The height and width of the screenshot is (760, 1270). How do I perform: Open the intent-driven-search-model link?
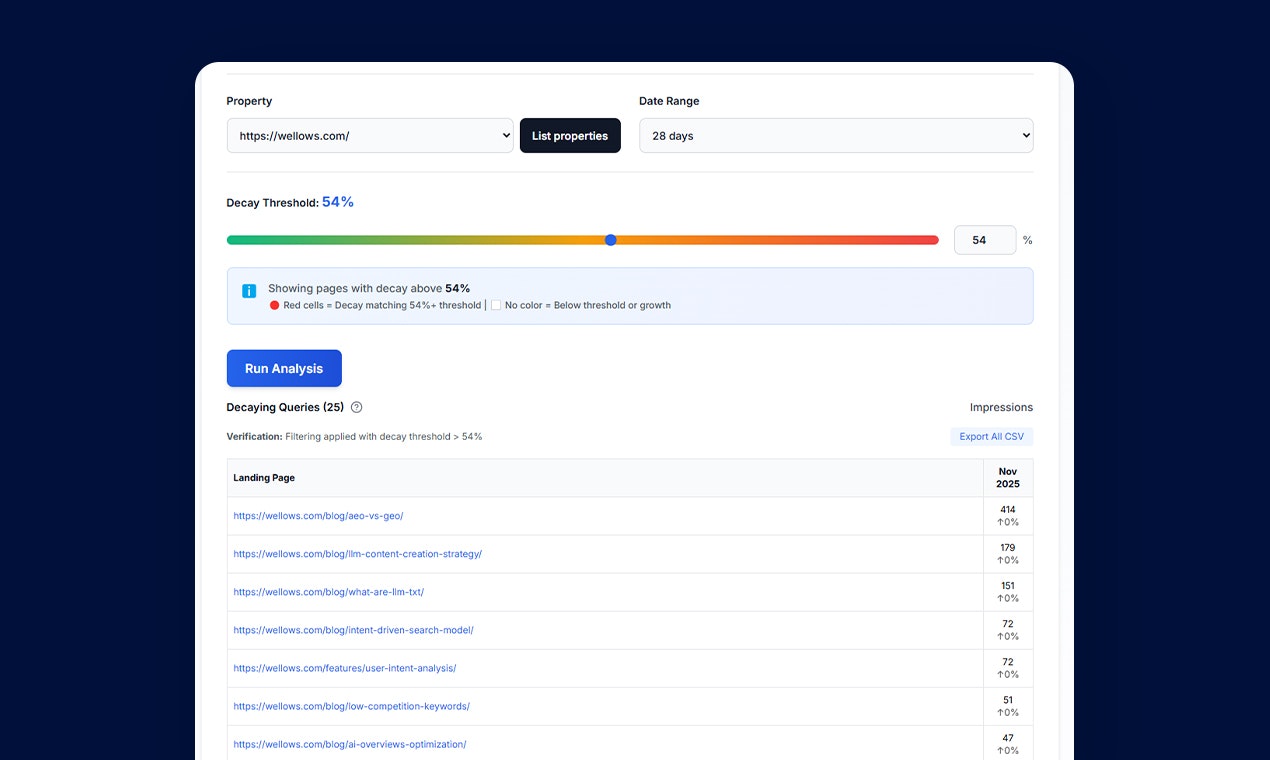tap(353, 630)
